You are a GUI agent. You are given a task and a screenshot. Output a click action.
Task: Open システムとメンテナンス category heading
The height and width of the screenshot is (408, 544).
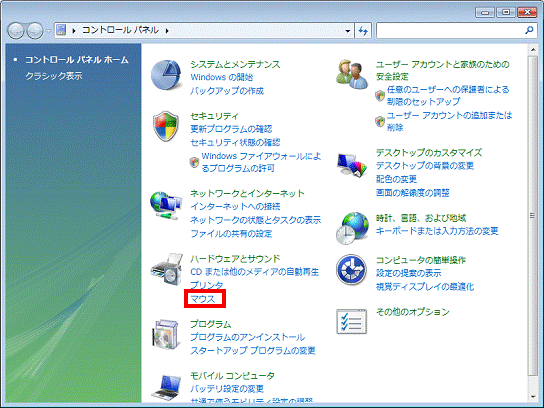[x=235, y=64]
